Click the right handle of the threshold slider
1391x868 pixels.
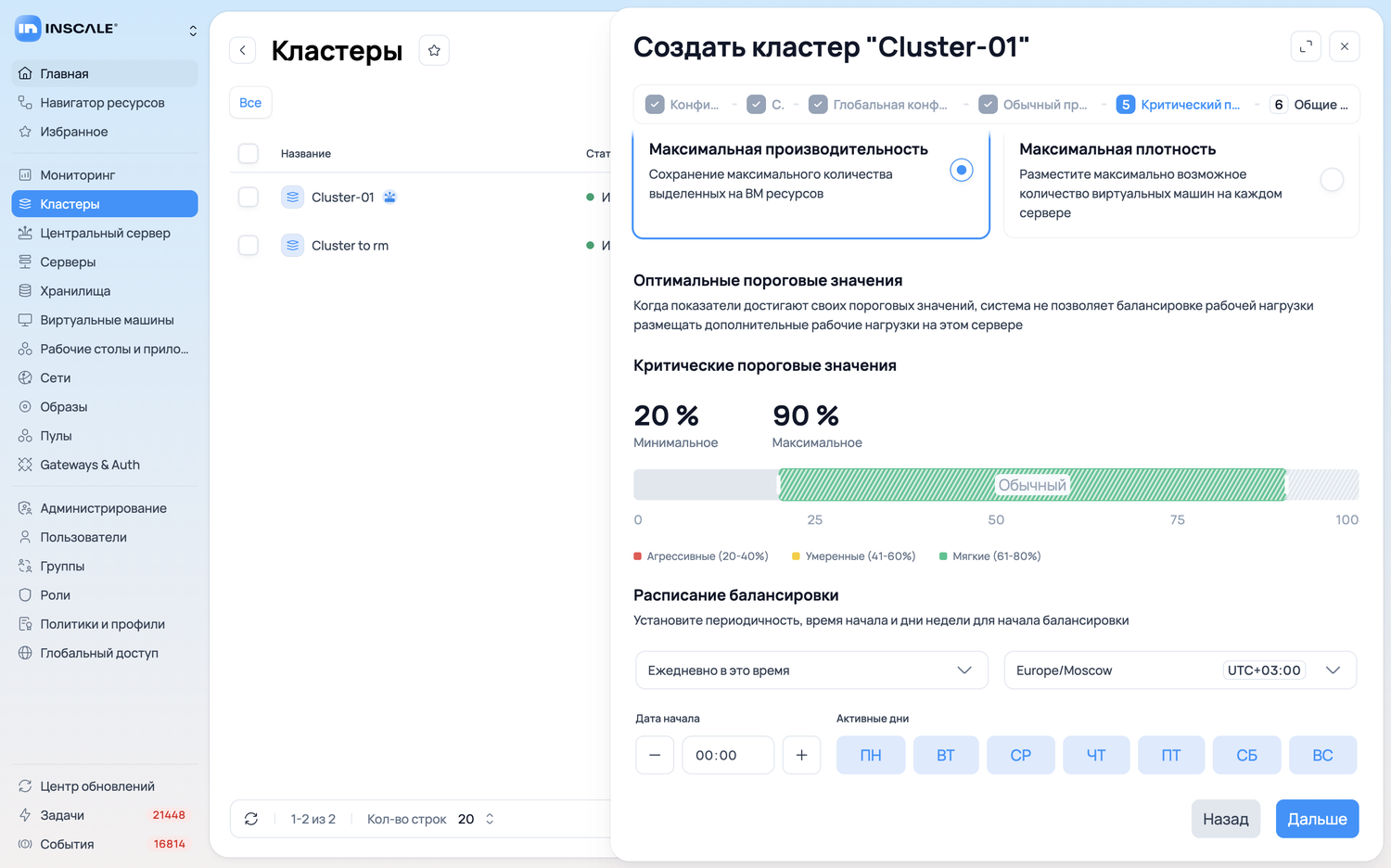pyautogui.click(x=1286, y=485)
